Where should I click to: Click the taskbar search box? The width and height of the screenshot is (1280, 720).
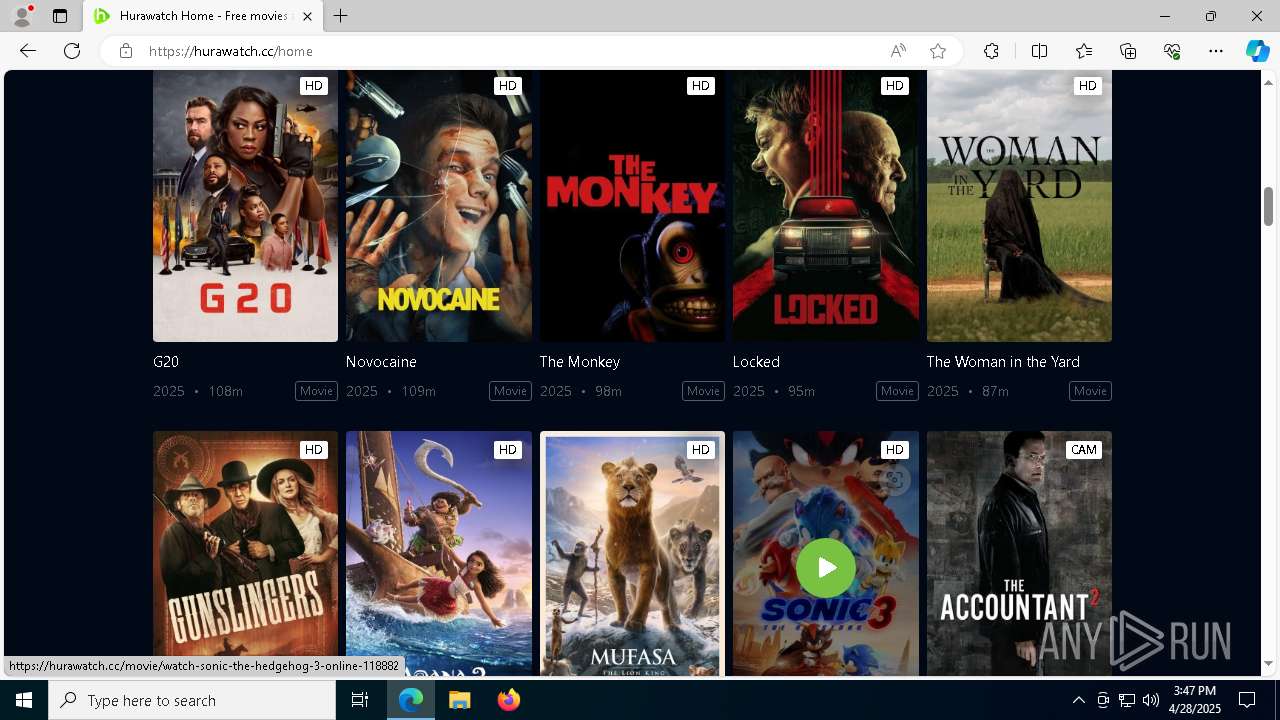pyautogui.click(x=192, y=700)
